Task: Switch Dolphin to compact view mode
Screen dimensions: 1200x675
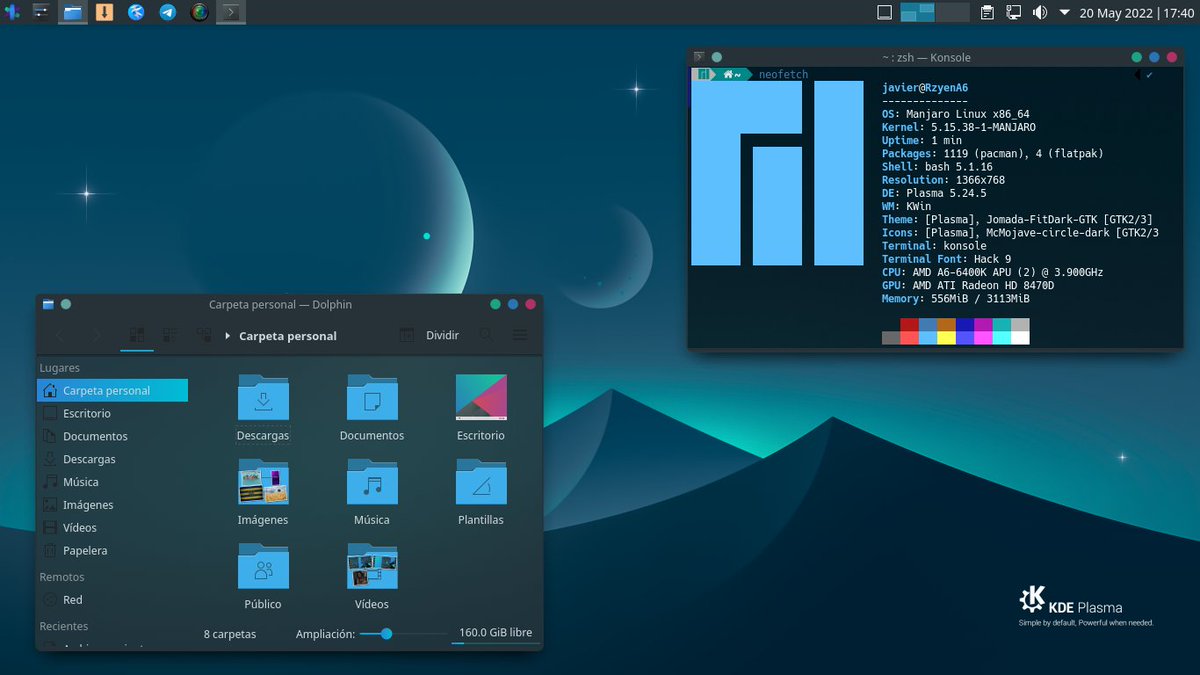Action: pyautogui.click(x=170, y=336)
